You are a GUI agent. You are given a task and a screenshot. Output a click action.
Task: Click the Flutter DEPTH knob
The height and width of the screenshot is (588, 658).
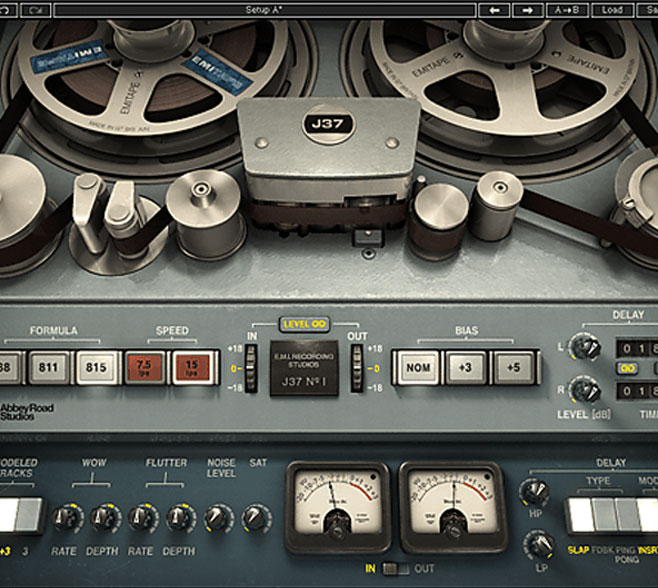tap(180, 518)
